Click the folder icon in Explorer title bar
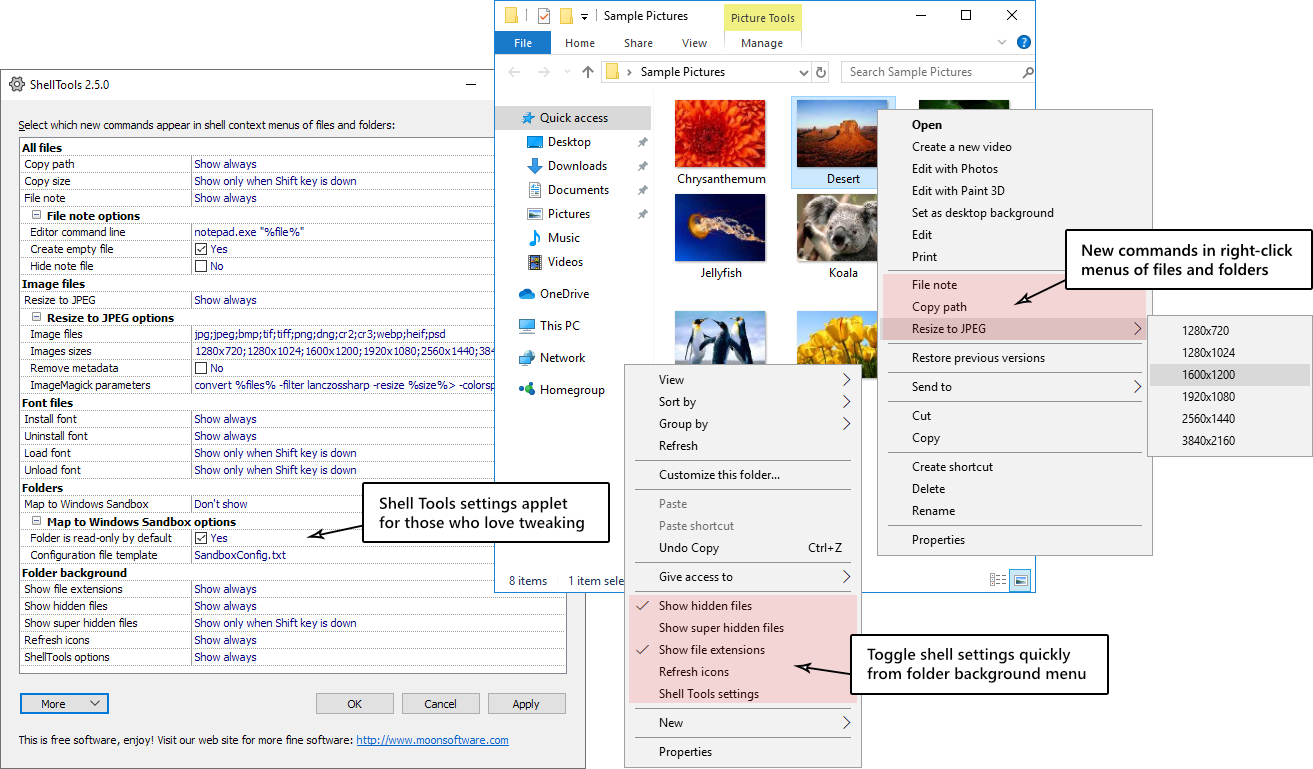 (x=512, y=16)
